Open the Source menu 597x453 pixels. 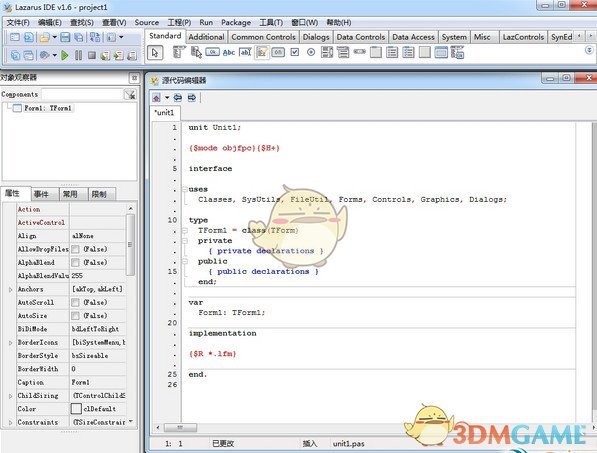[147, 22]
